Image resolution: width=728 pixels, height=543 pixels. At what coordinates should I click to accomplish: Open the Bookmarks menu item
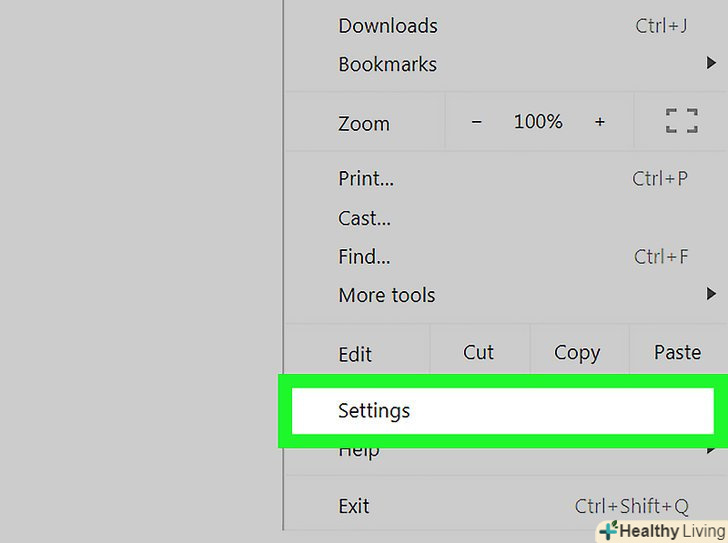[387, 64]
